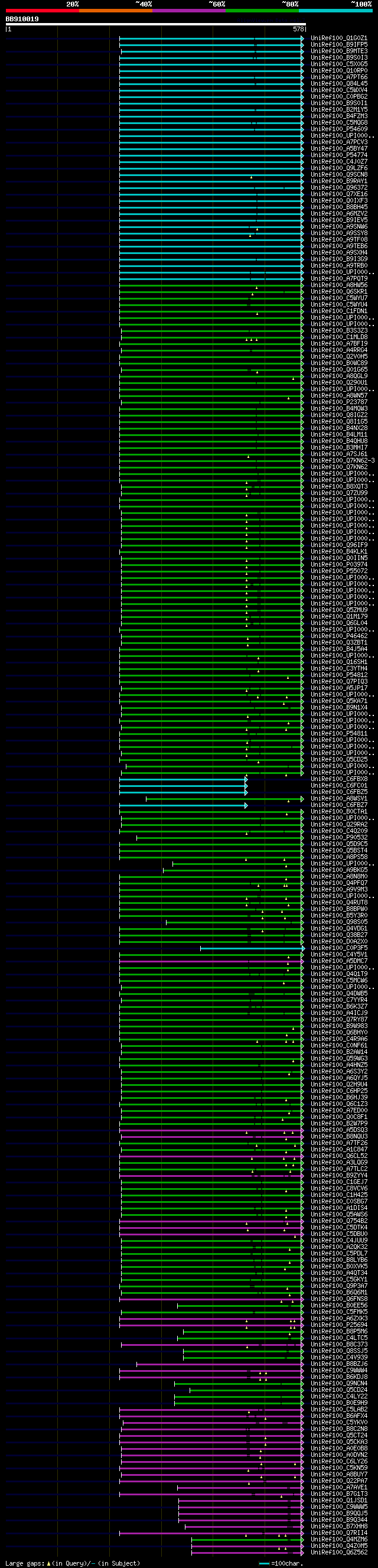
Task: Select hit label UniRef100_Q29RA2
Action: [x=339, y=824]
